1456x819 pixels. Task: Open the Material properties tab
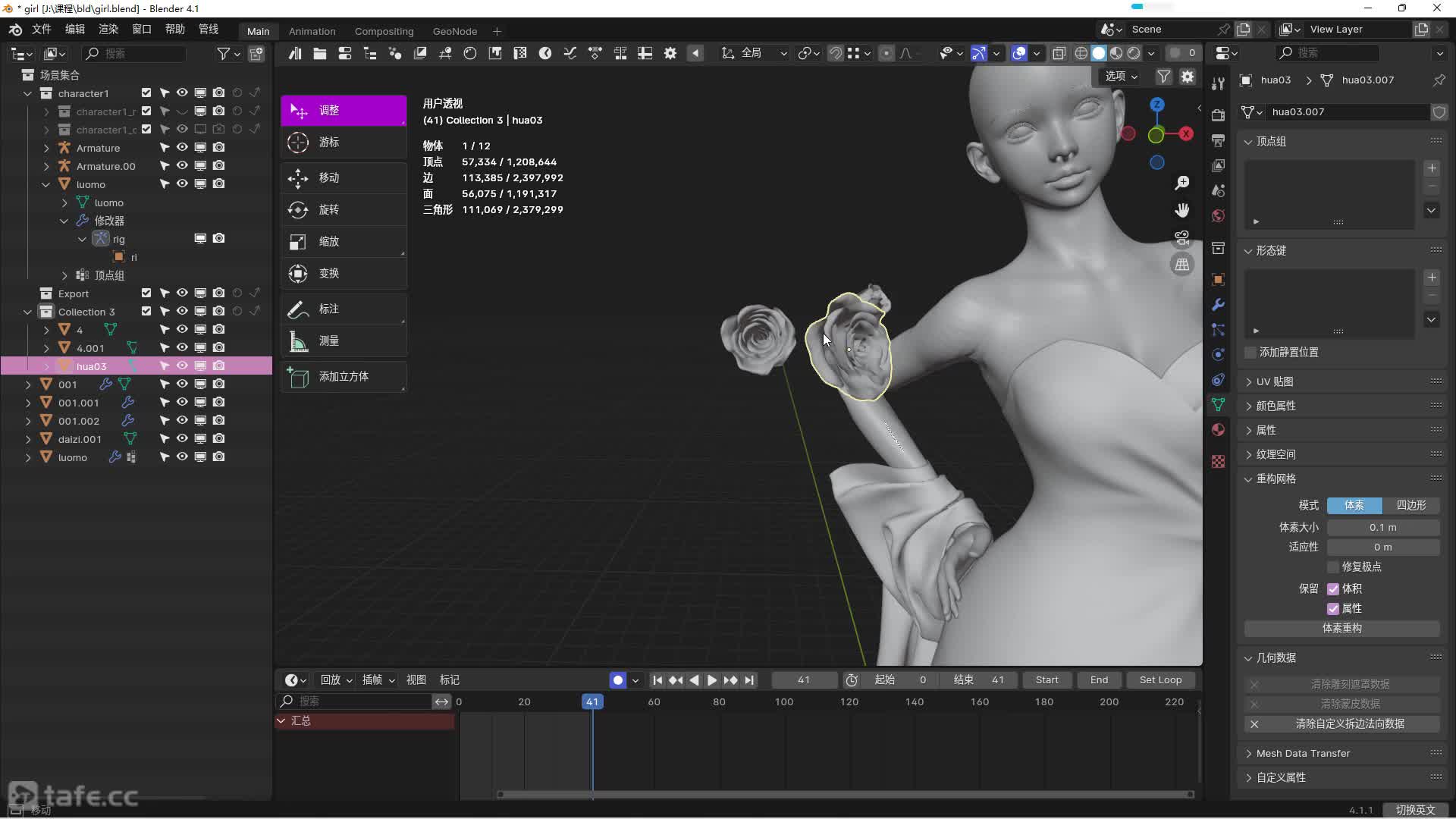click(x=1218, y=430)
